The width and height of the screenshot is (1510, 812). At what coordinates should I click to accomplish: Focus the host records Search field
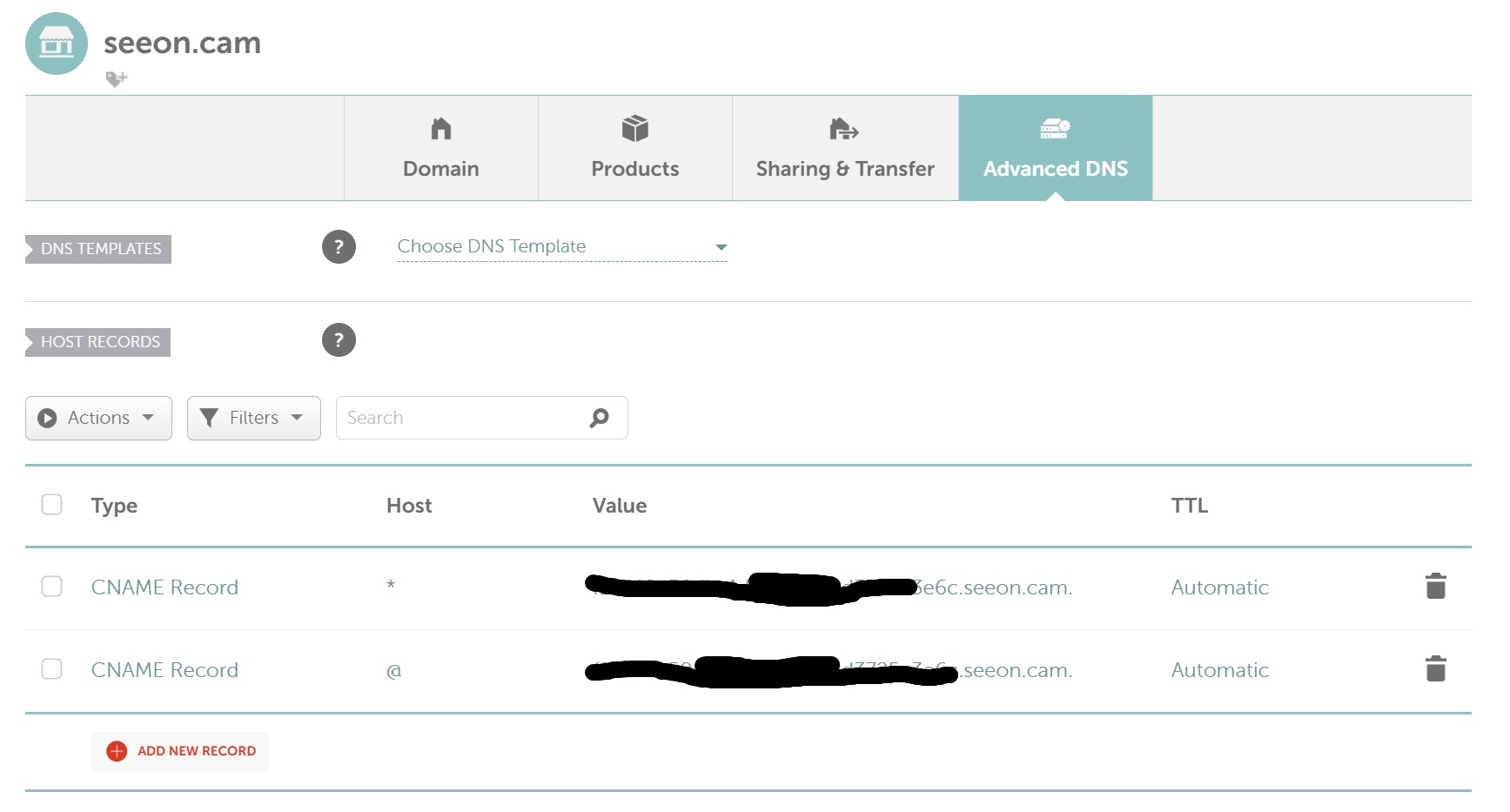(x=461, y=418)
